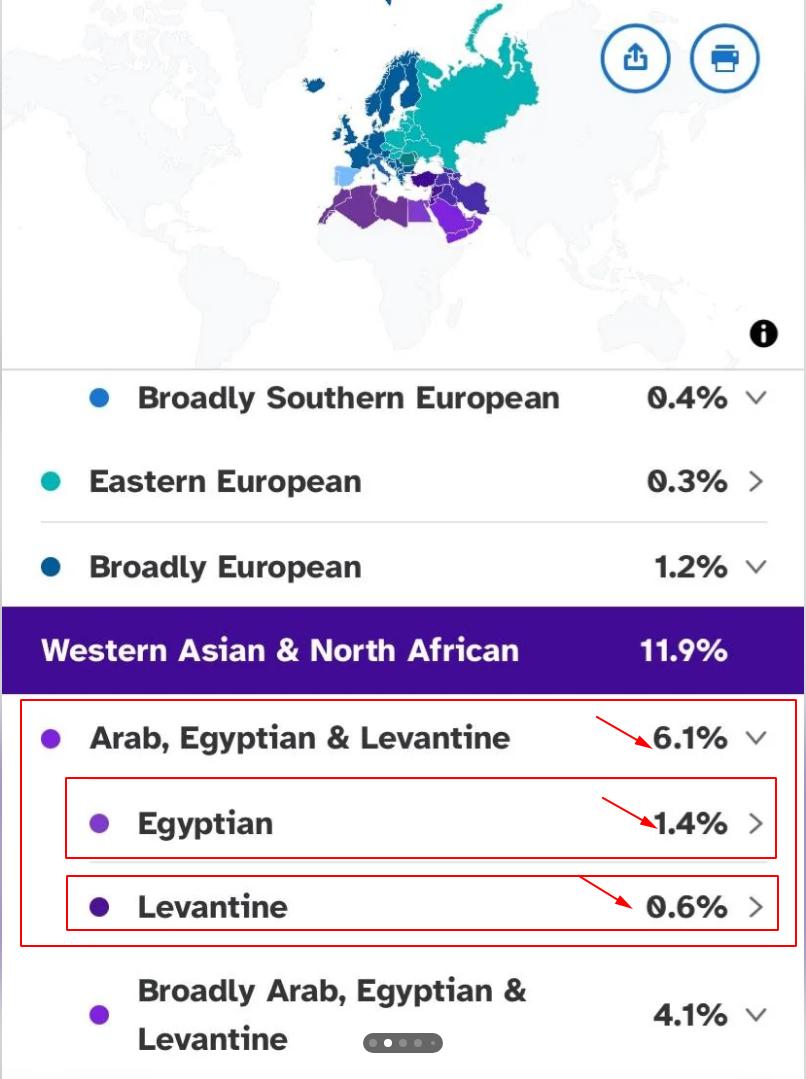Click the Broadly Southern European blue dot
The width and height of the screenshot is (806, 1079).
click(99, 398)
